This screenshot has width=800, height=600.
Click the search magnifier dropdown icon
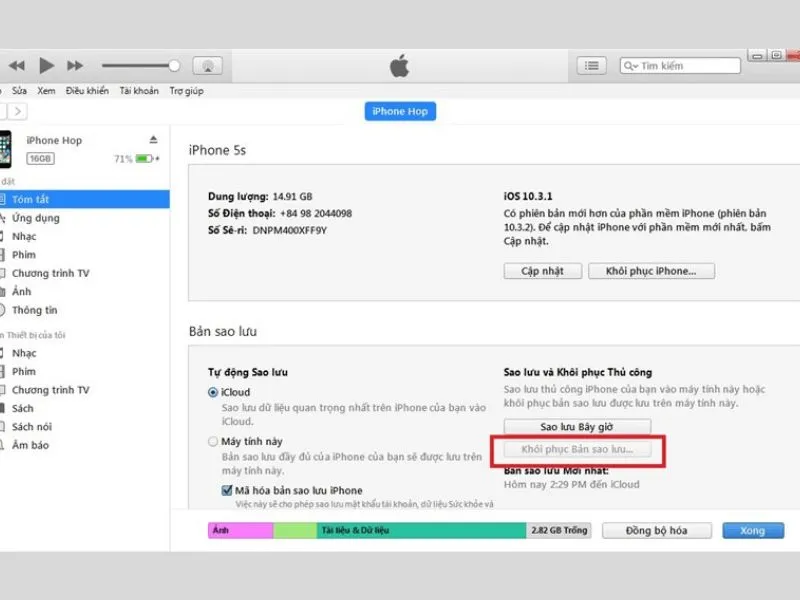pyautogui.click(x=631, y=66)
